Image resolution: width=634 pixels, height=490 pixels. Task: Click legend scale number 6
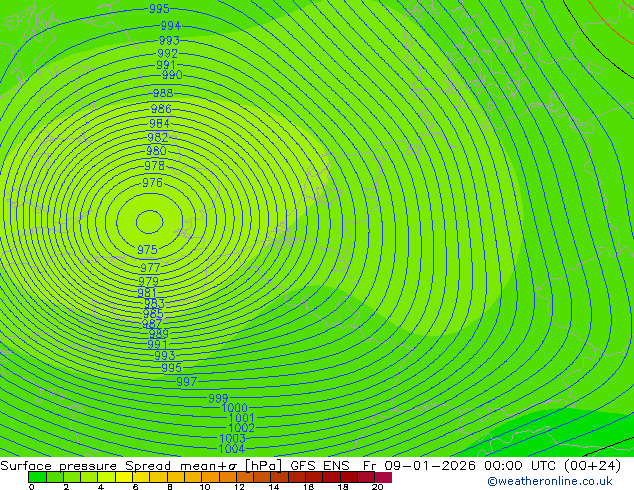click(x=135, y=487)
